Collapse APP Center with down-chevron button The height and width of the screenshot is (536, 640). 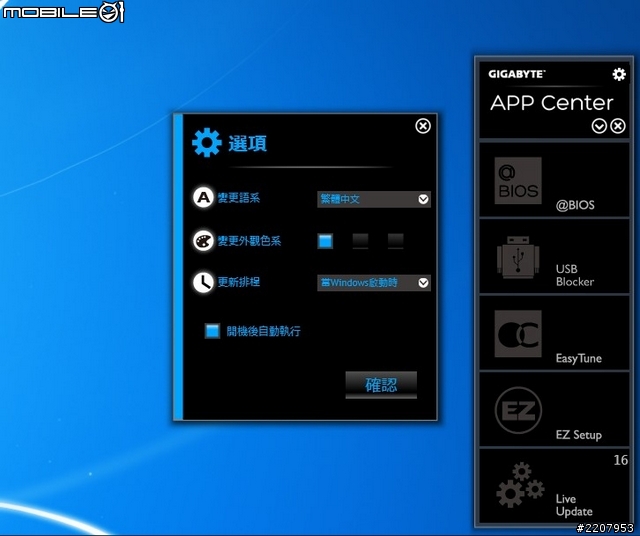pyautogui.click(x=599, y=126)
